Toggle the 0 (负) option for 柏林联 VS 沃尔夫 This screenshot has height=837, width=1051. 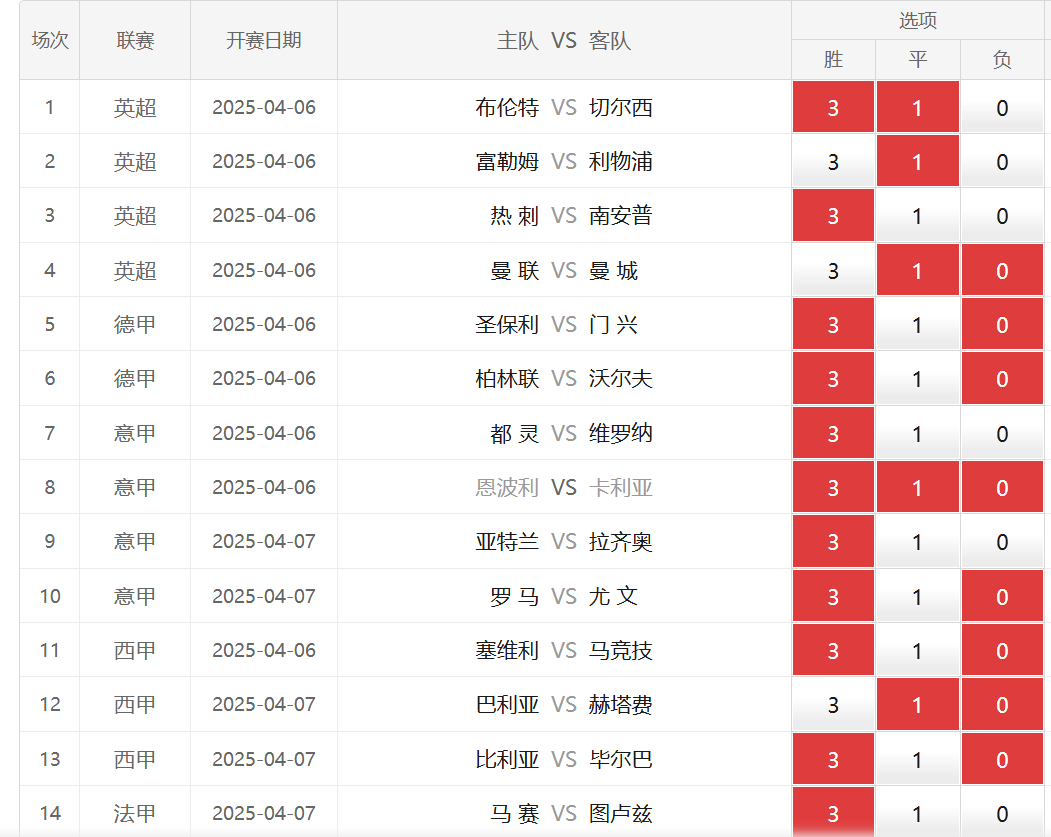[x=1002, y=379]
